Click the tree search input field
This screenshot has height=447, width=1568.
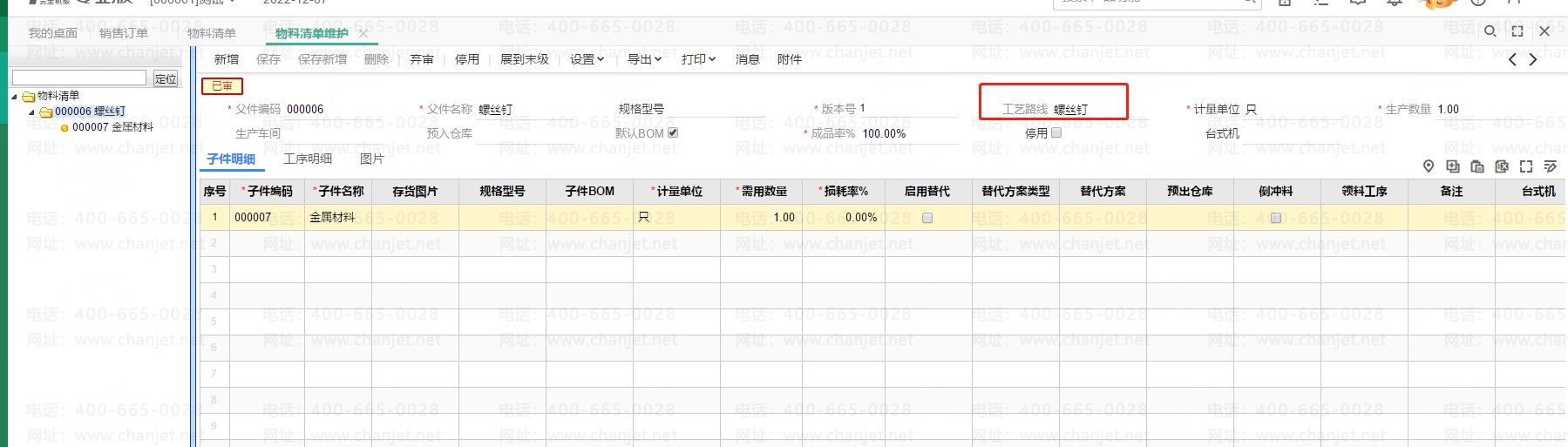[79, 78]
